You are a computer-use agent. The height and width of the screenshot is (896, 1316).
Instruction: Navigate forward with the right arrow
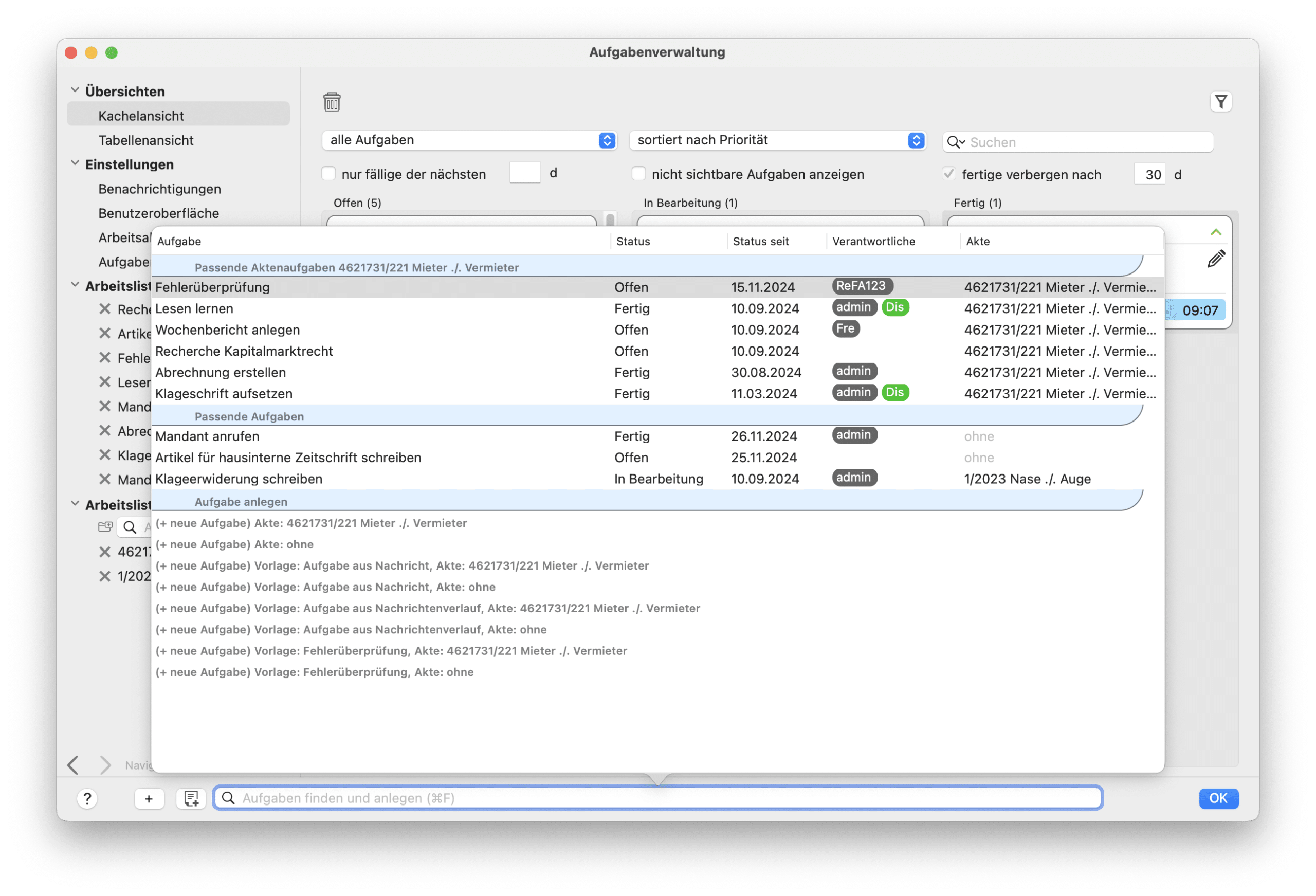[x=105, y=765]
